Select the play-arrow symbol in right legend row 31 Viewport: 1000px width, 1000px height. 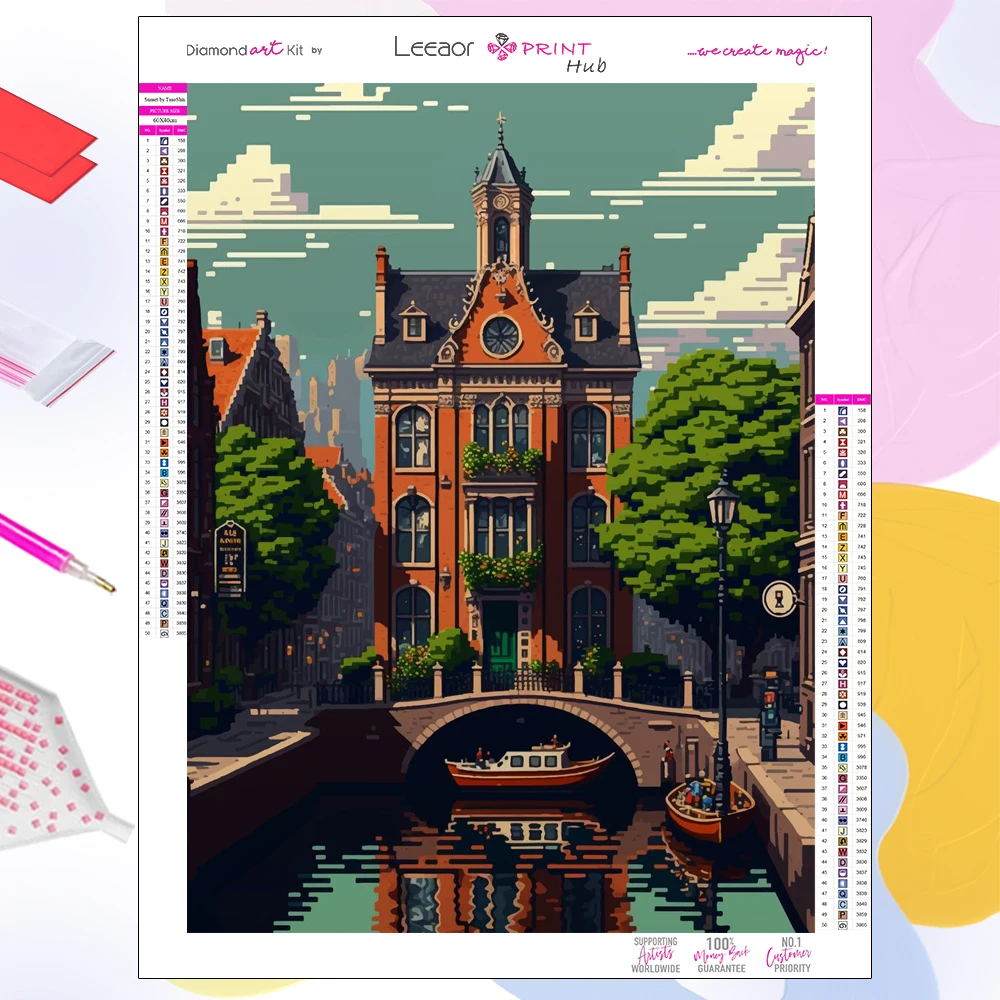[x=842, y=726]
